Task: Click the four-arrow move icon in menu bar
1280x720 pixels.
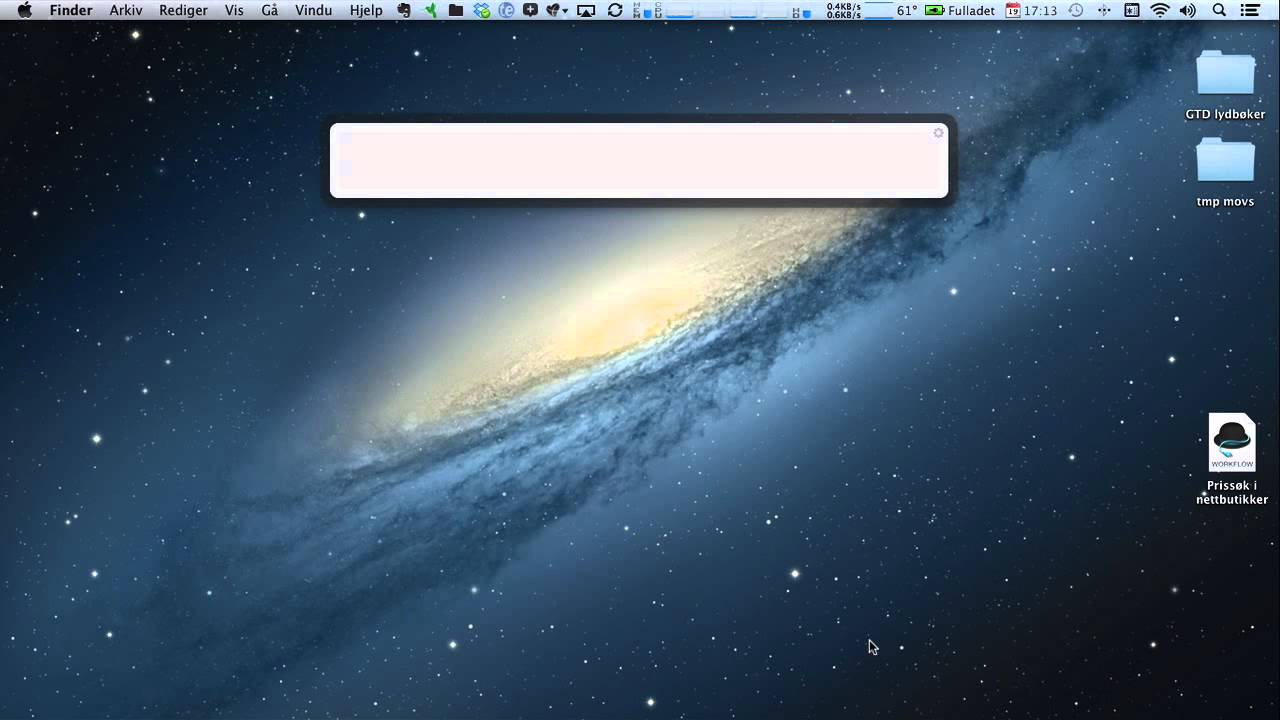Action: [x=1104, y=10]
